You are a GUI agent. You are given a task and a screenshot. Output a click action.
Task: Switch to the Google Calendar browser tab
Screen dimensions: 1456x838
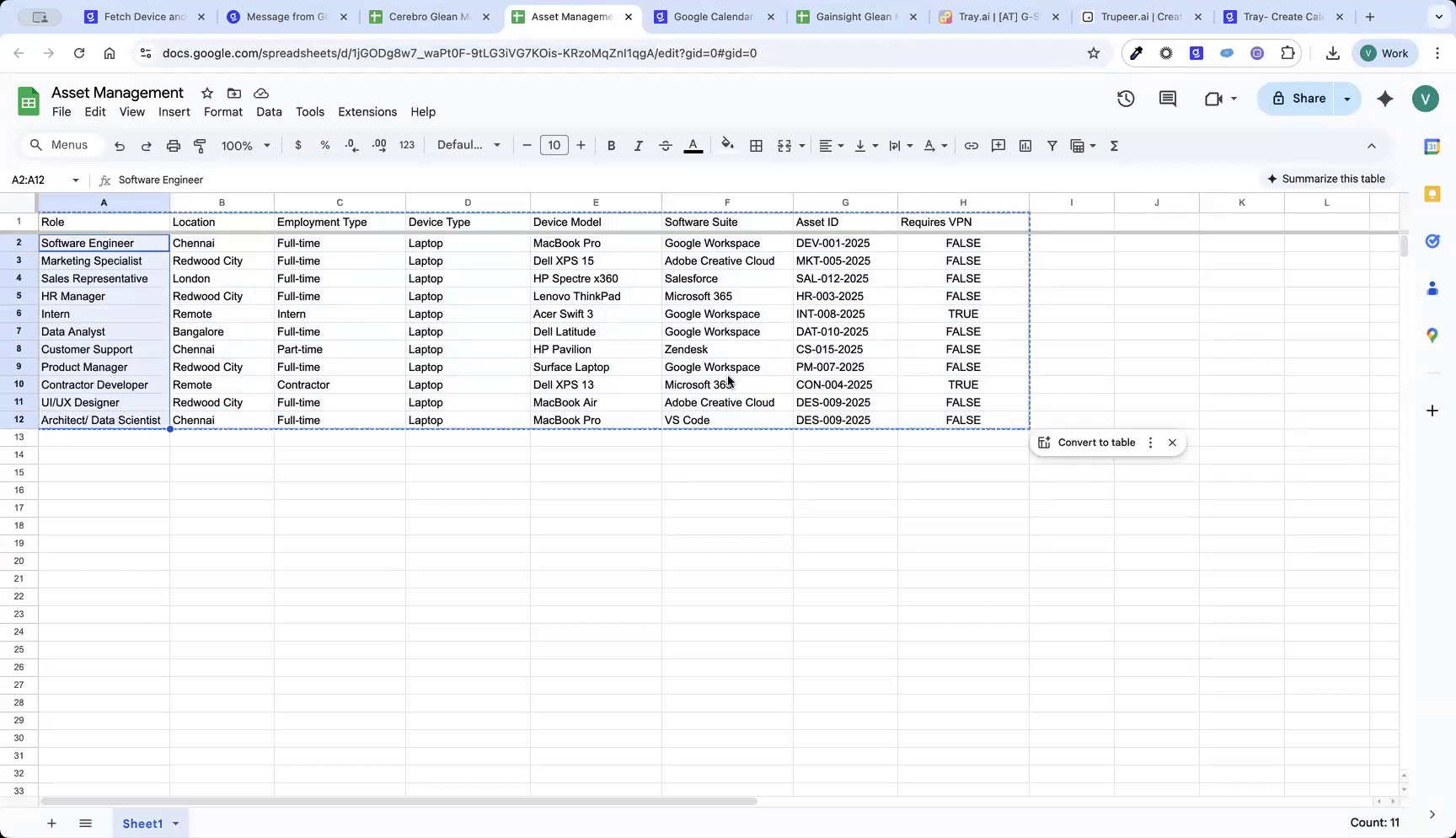[x=712, y=16]
